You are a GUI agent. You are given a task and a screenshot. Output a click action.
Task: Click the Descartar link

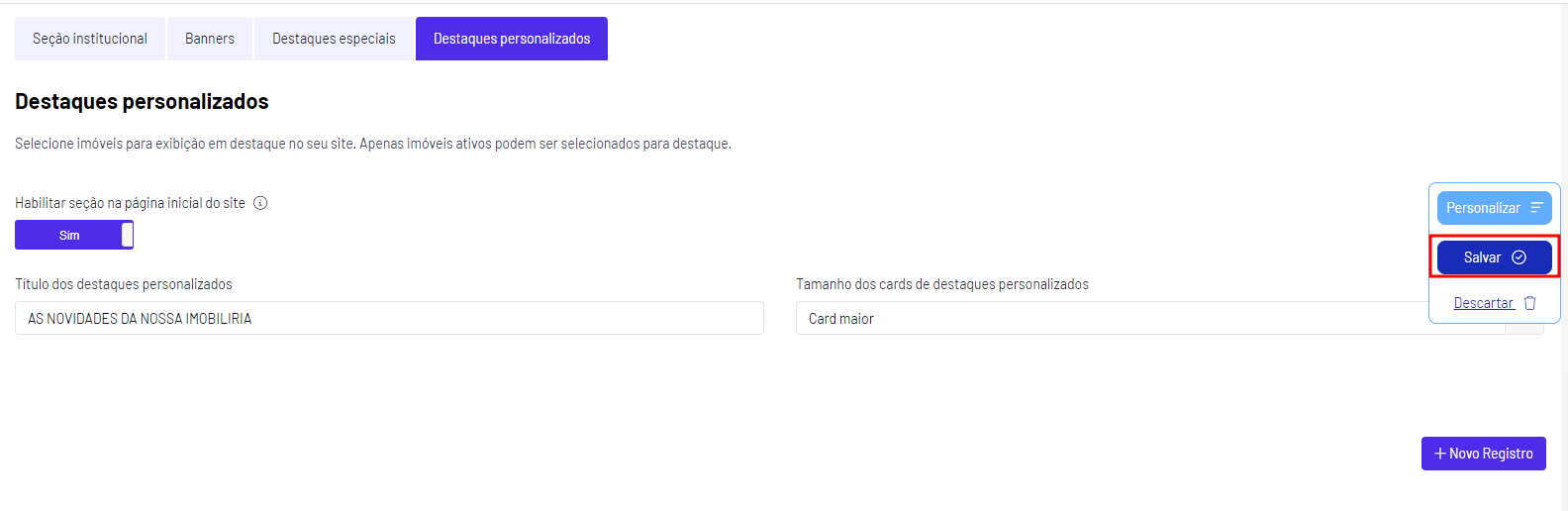[1483, 303]
